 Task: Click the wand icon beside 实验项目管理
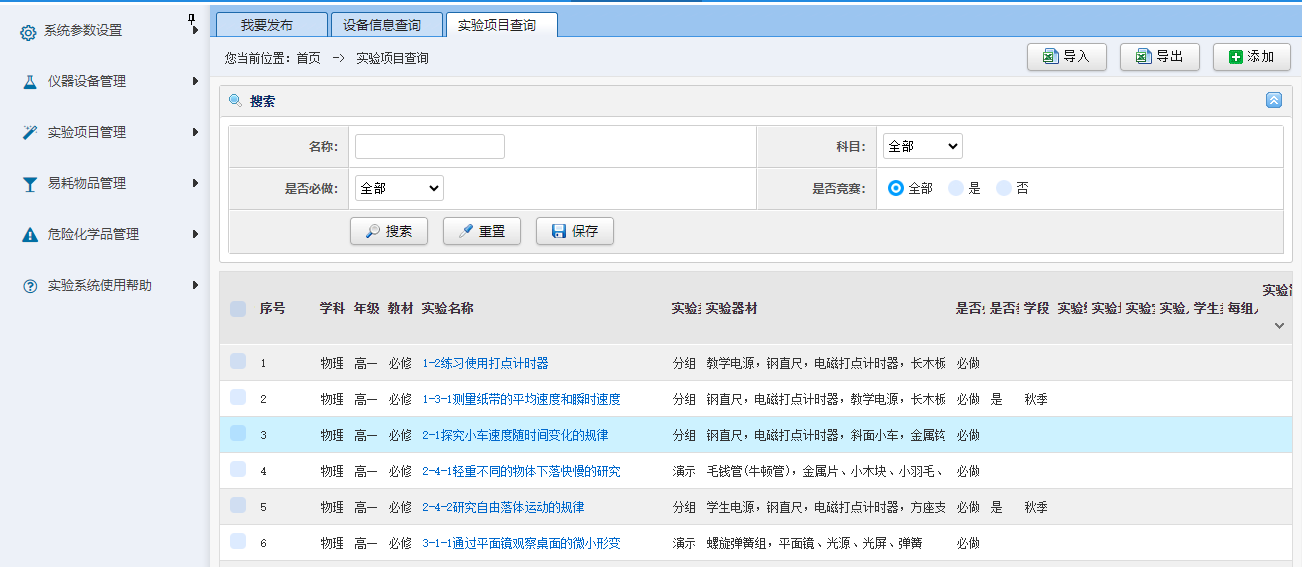(30, 133)
